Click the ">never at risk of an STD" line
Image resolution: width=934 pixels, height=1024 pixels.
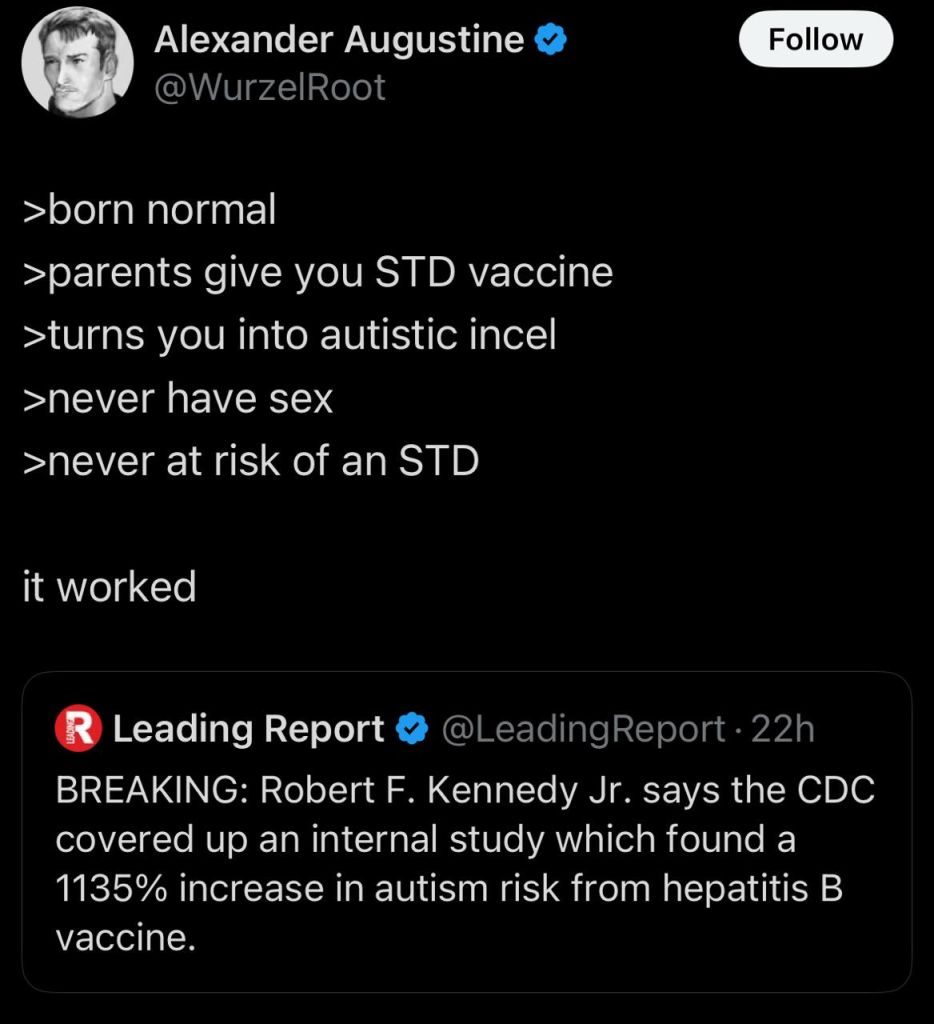pos(251,461)
